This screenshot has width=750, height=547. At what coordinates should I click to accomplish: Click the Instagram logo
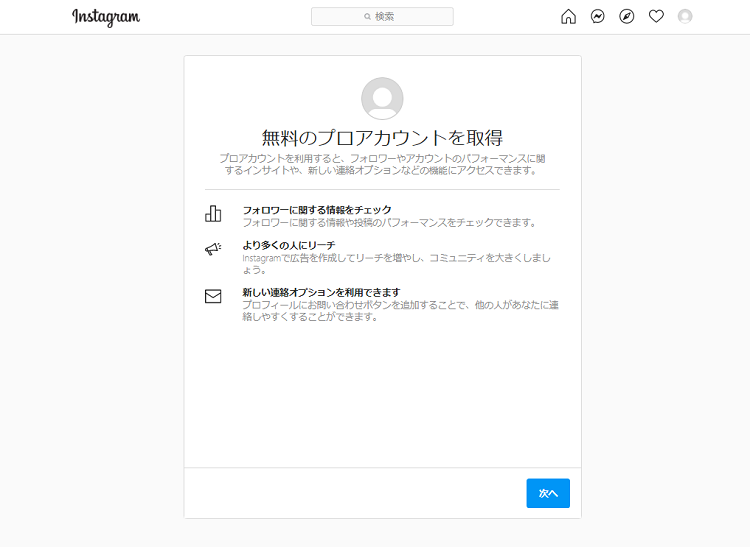coord(106,17)
